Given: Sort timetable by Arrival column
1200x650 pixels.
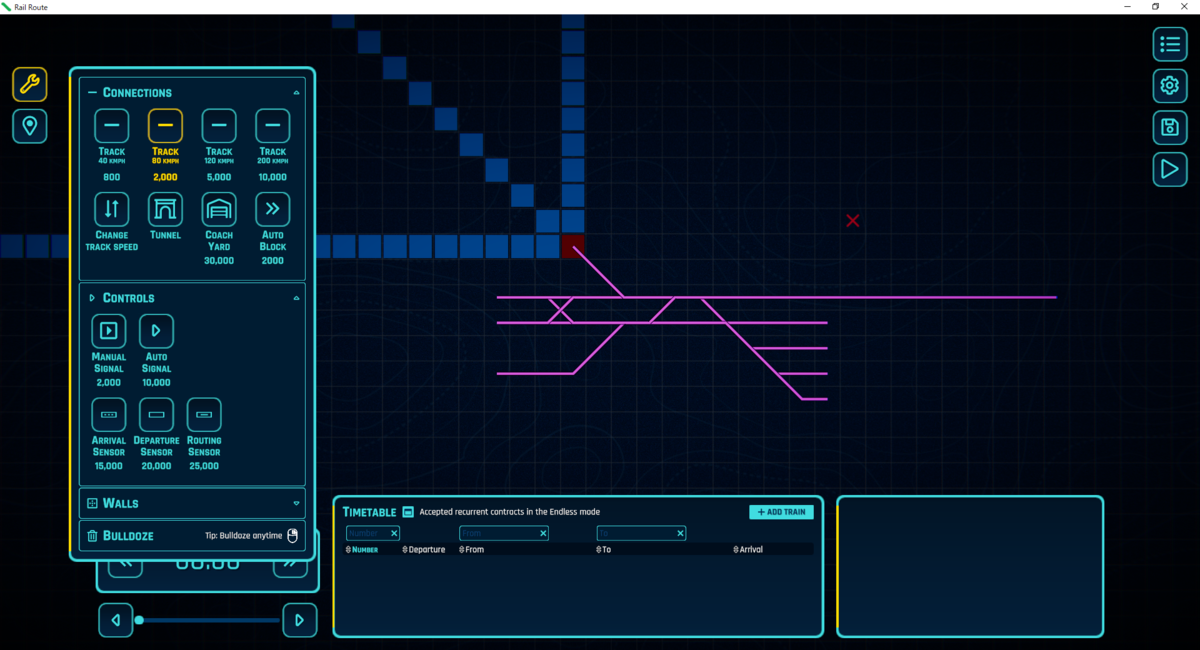Looking at the screenshot, I should (748, 550).
